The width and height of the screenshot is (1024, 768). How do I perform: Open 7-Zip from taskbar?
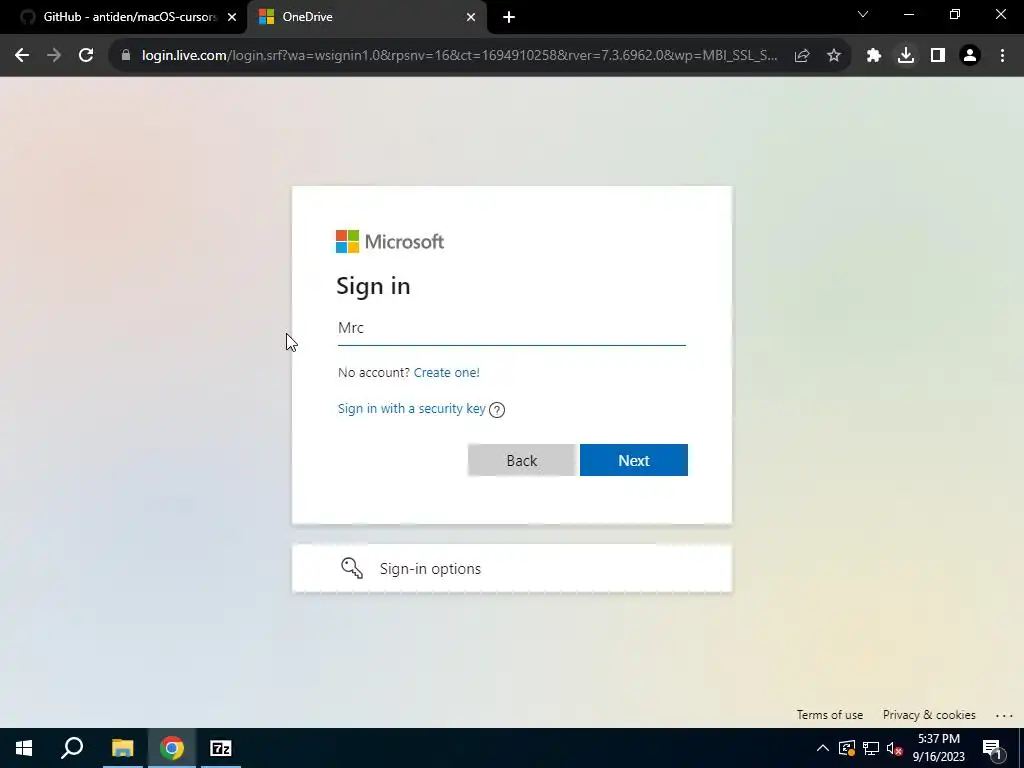click(x=221, y=748)
